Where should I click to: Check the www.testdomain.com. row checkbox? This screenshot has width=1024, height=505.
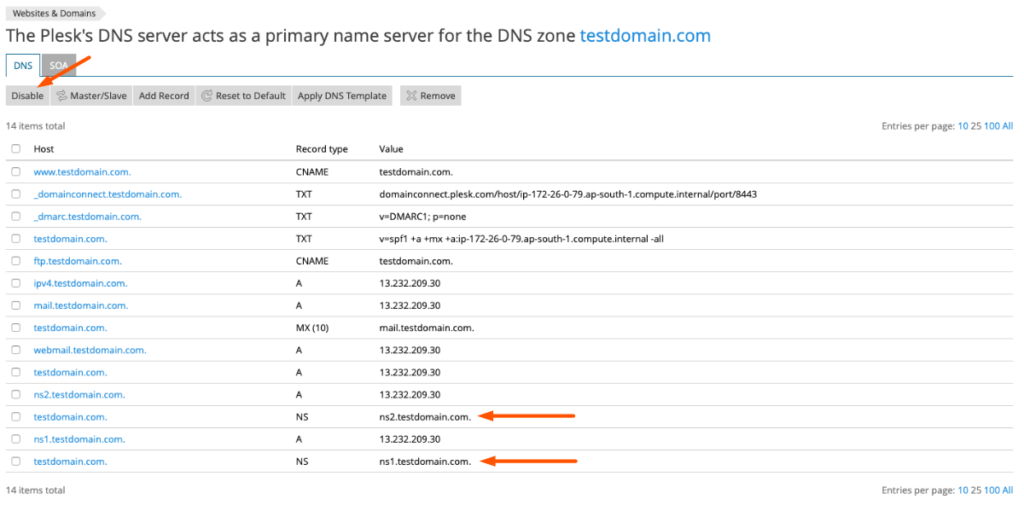coord(16,172)
